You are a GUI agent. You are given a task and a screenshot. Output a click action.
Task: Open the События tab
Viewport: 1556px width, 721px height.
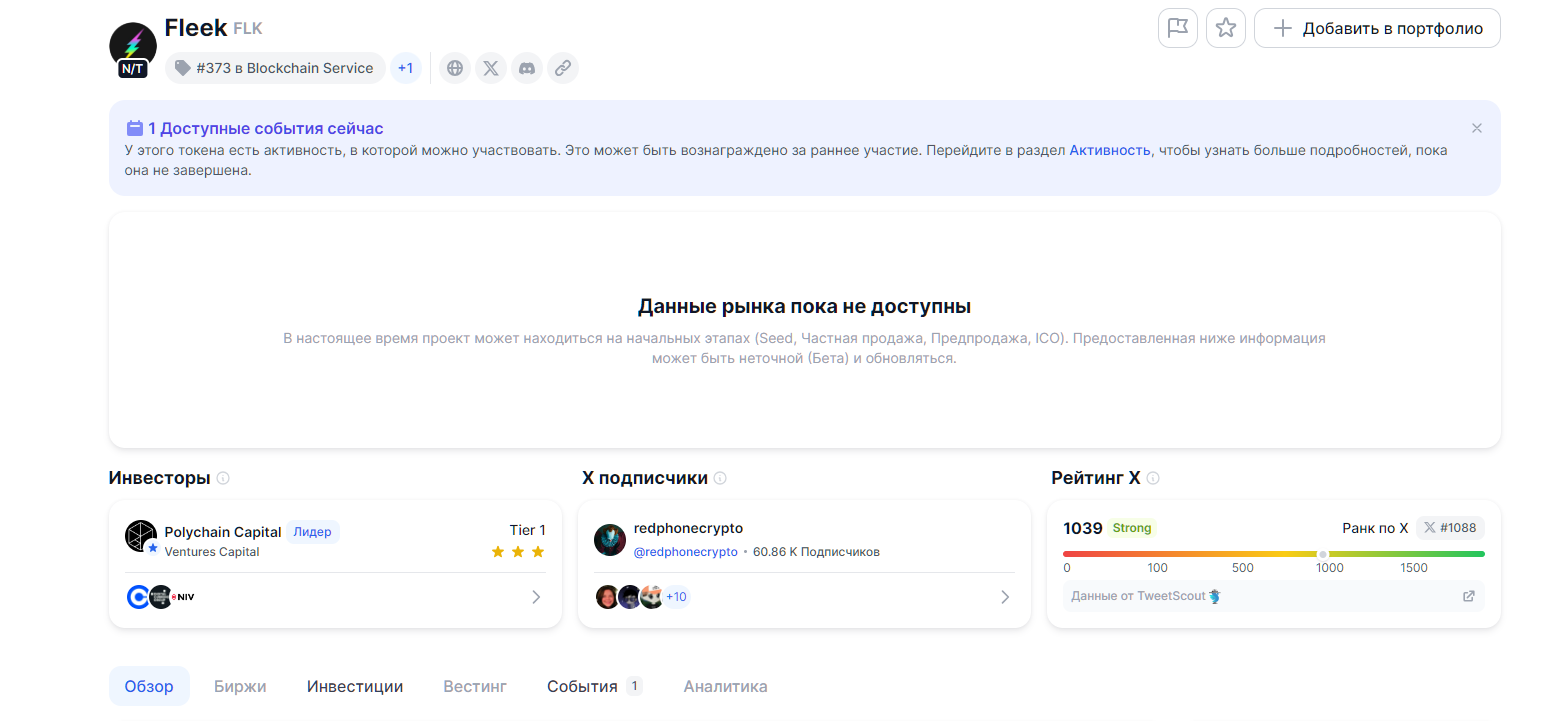tap(594, 686)
